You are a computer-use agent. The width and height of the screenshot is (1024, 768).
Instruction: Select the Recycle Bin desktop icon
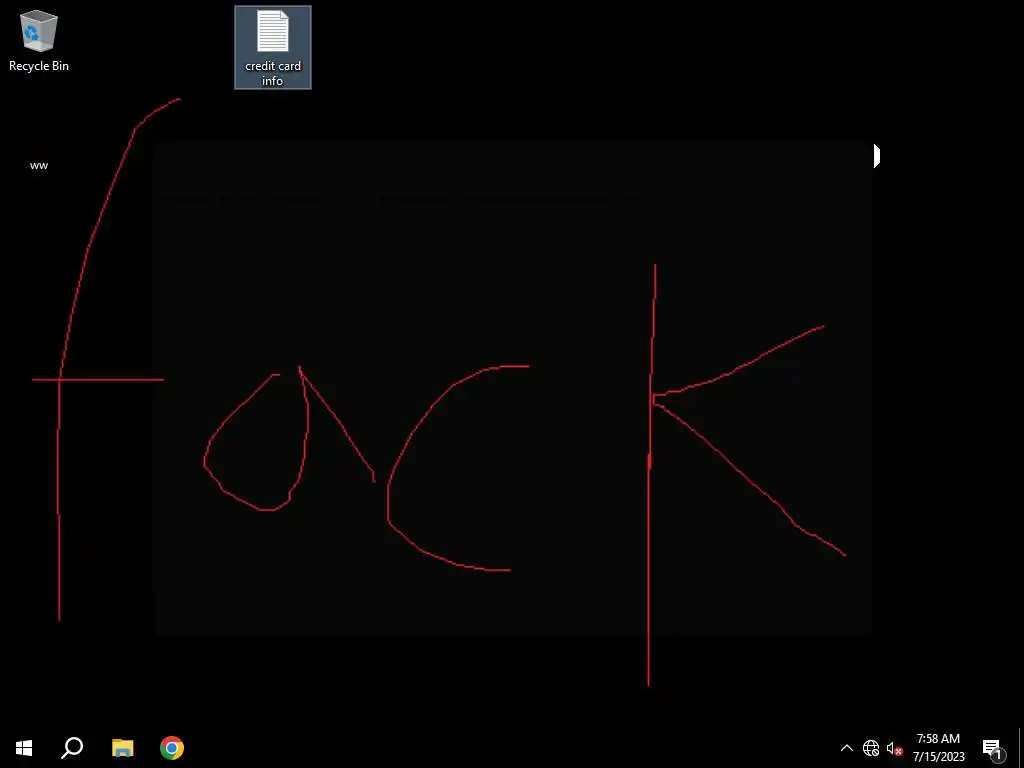[39, 40]
